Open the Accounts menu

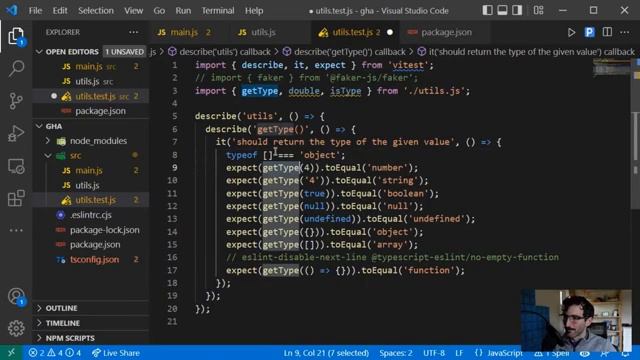pyautogui.click(x=16, y=296)
